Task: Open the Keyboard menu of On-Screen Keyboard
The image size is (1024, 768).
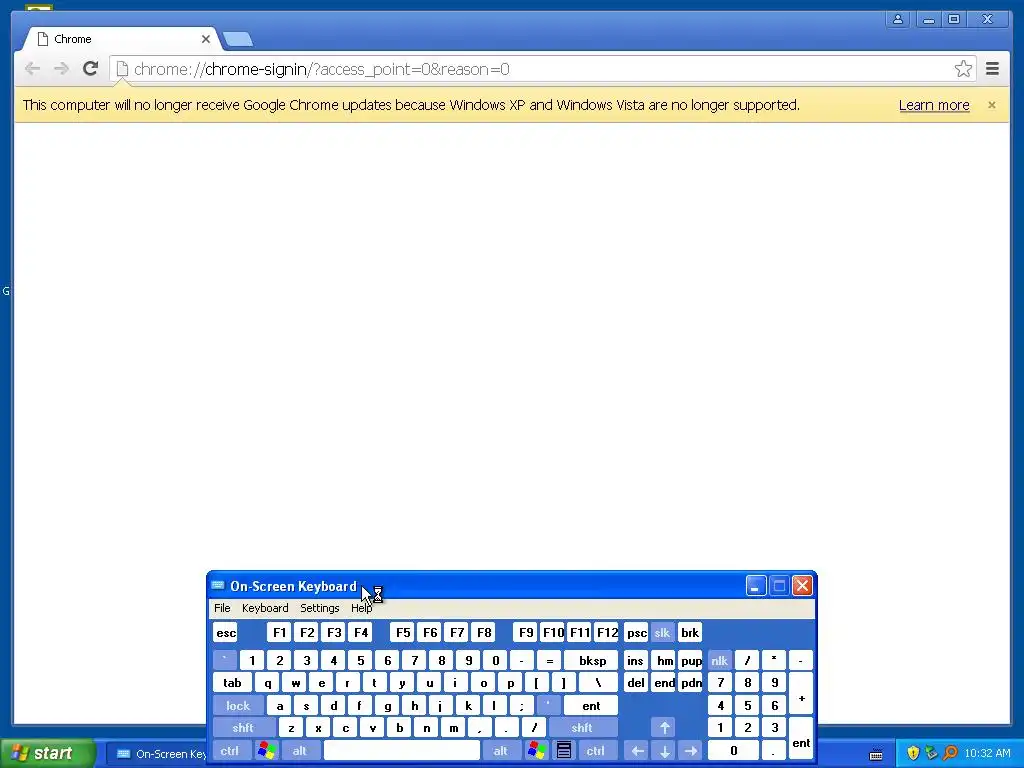Action: [264, 608]
